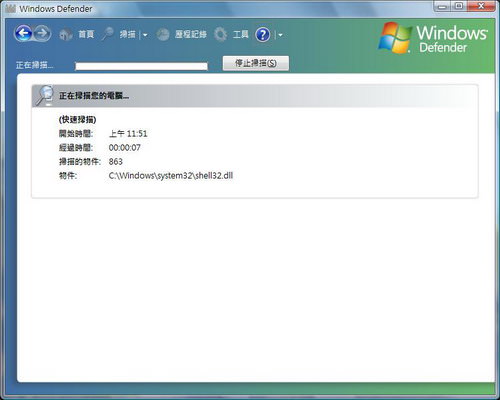
Task: Open help with the blue question mark
Action: point(263,34)
